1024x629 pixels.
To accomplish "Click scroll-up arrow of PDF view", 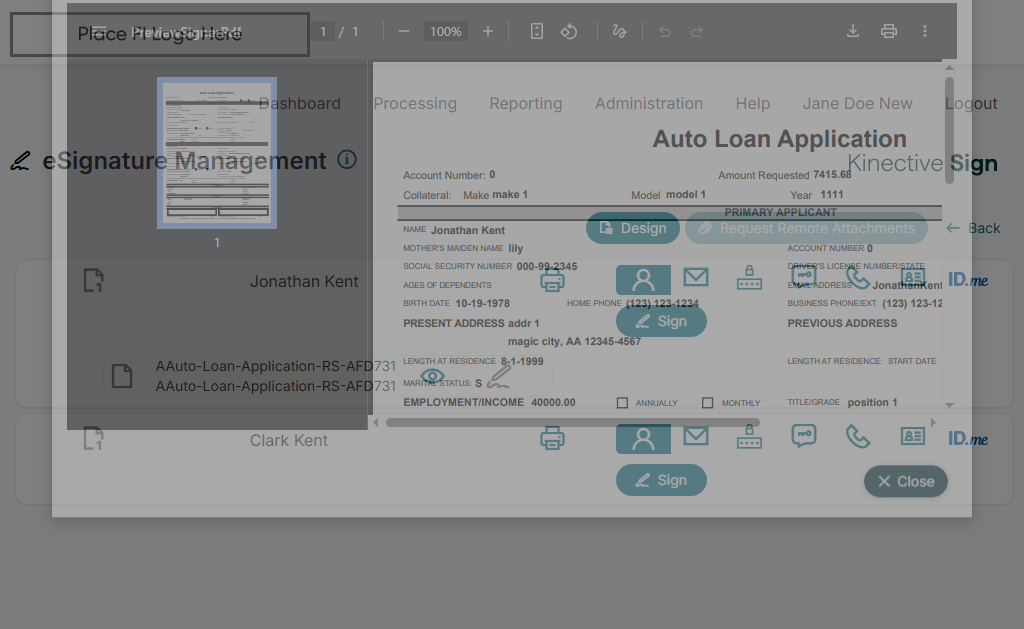I will click(x=950, y=67).
